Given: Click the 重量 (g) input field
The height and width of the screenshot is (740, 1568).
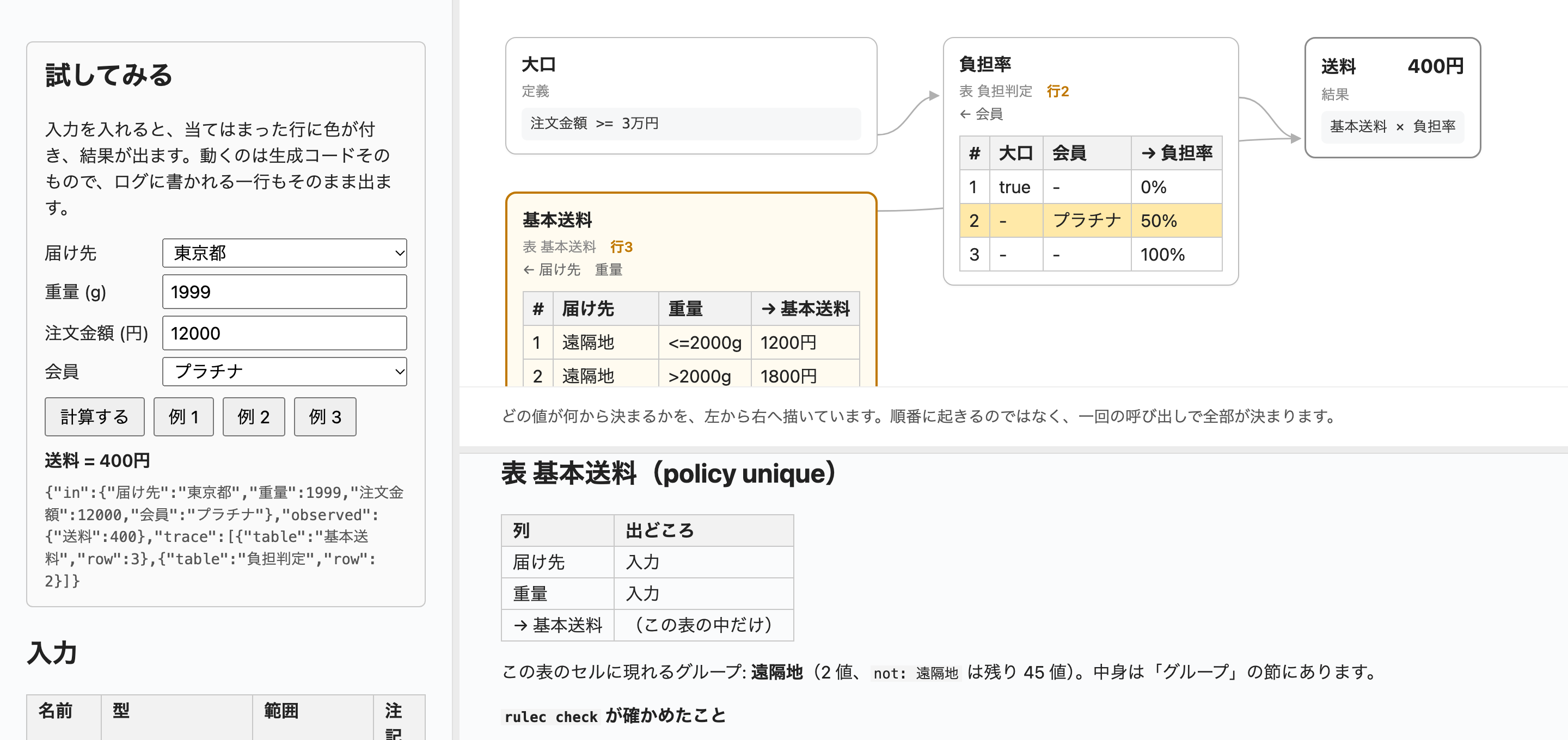Looking at the screenshot, I should 284,292.
